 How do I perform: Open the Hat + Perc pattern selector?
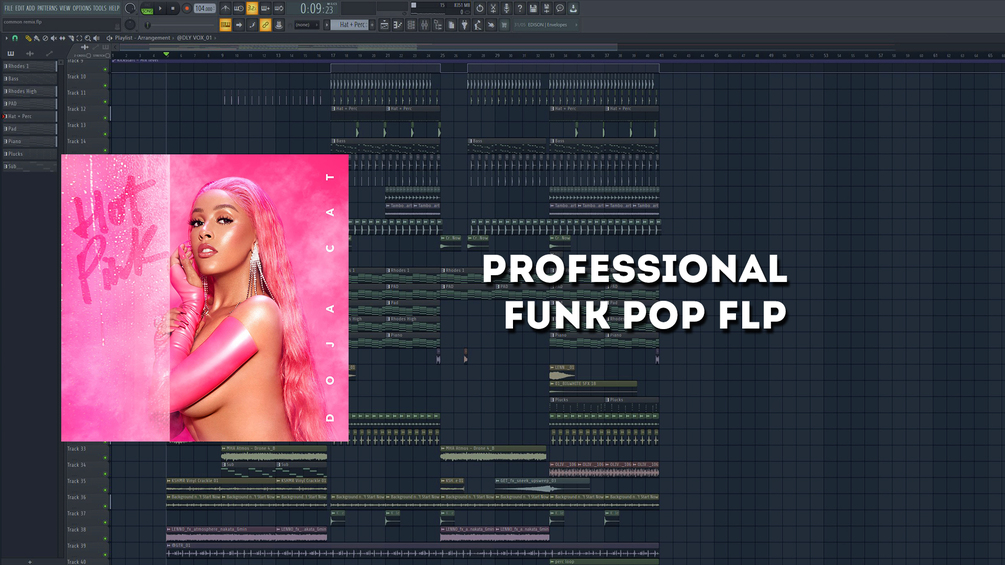[x=349, y=25]
